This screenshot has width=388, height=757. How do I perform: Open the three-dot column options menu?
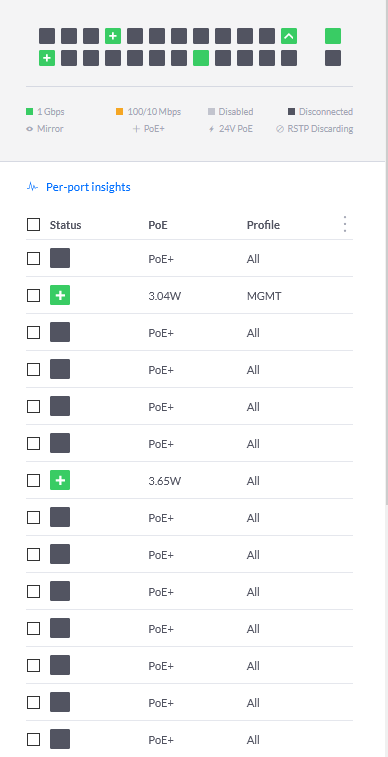click(x=345, y=224)
